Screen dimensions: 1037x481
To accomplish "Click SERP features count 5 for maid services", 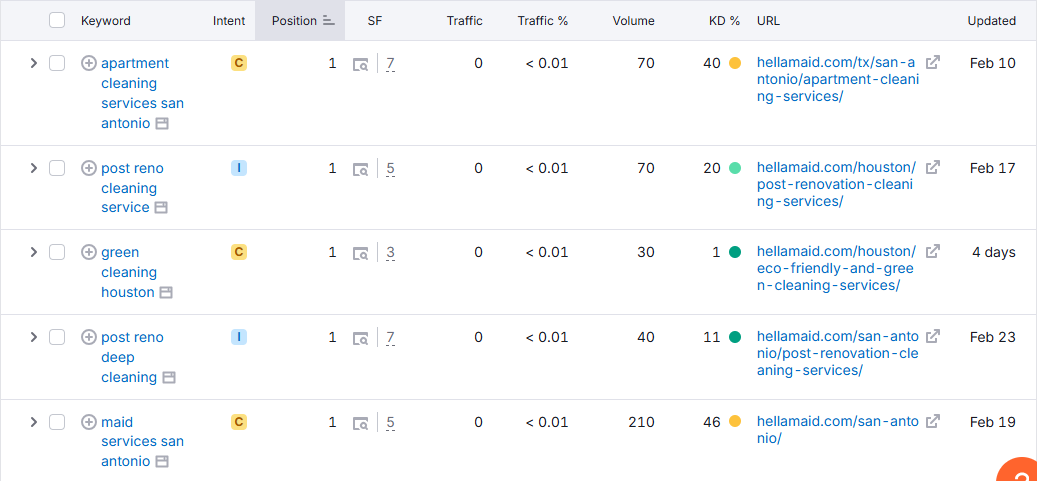I will pos(390,422).
